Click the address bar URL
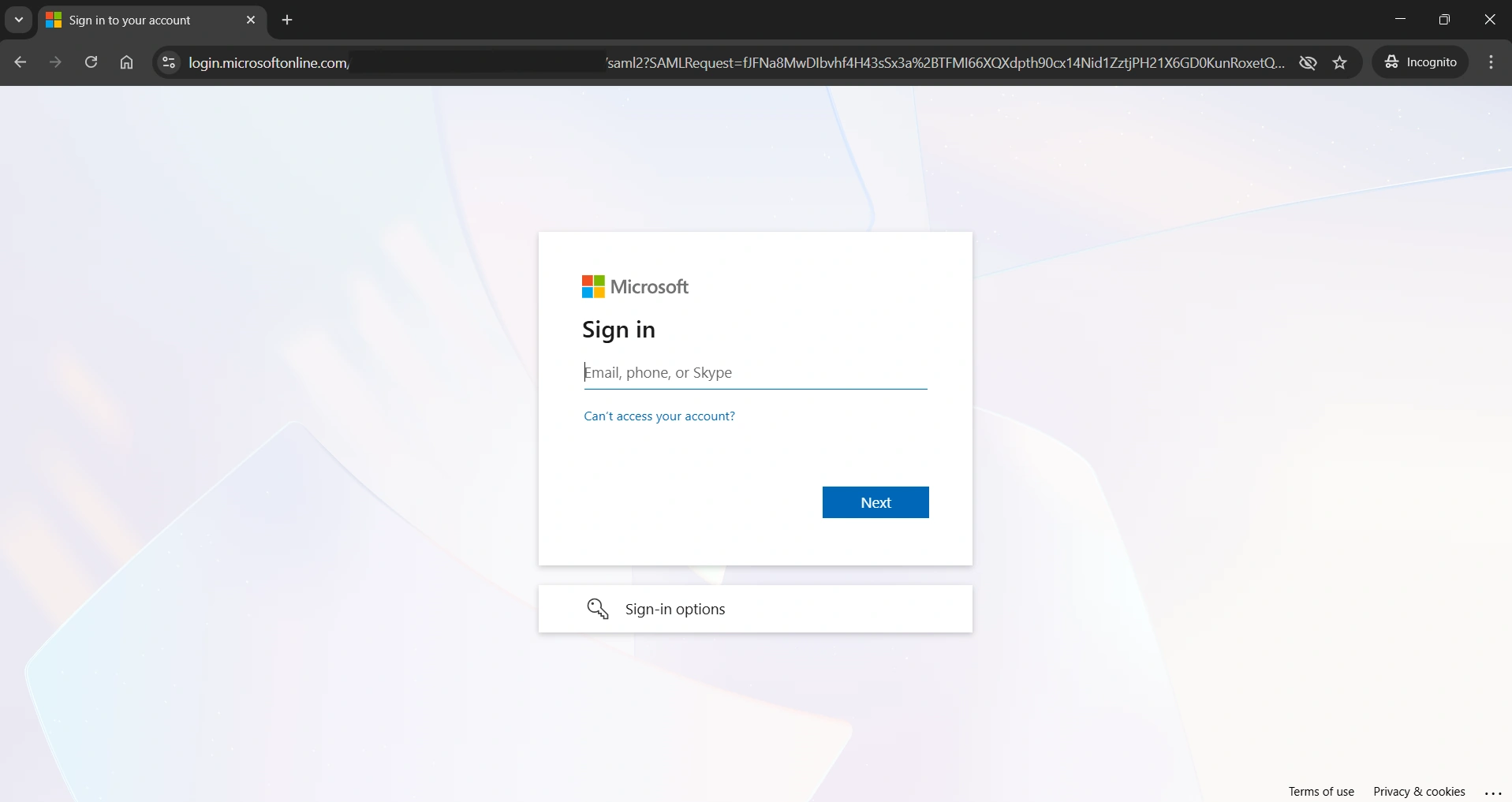Viewport: 1512px width, 802px height. coord(737,62)
